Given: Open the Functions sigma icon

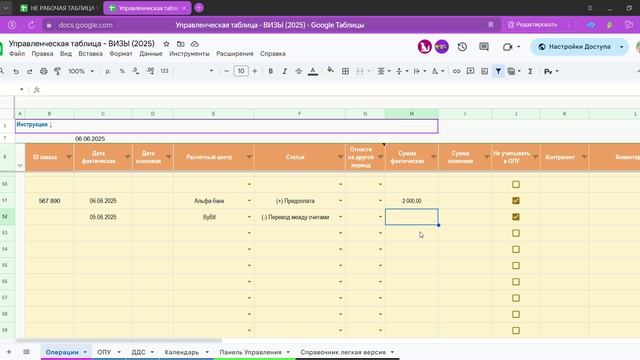Looking at the screenshot, I should point(530,71).
